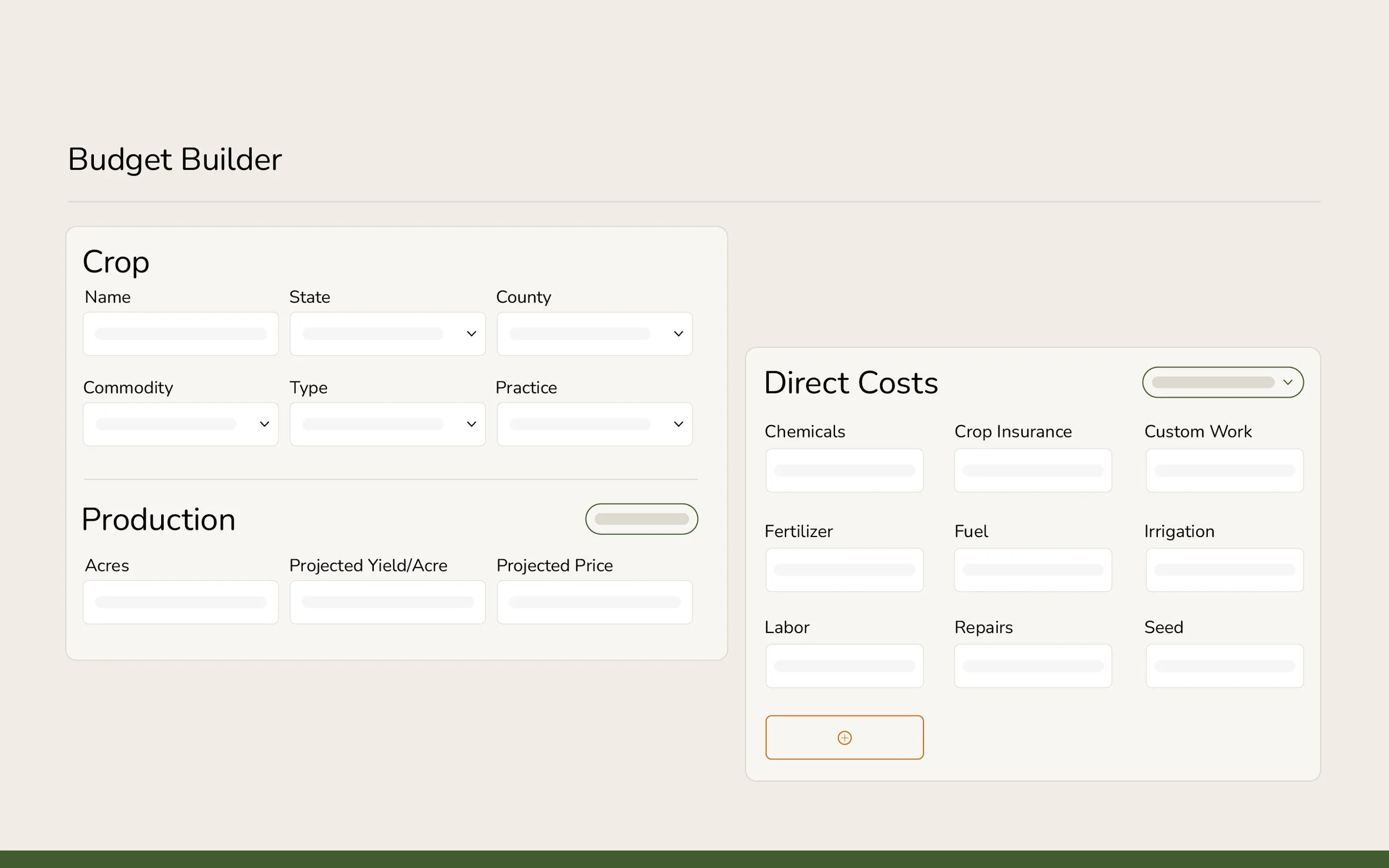1389x868 pixels.
Task: Focus the Seed cost field
Action: pyautogui.click(x=1225, y=666)
